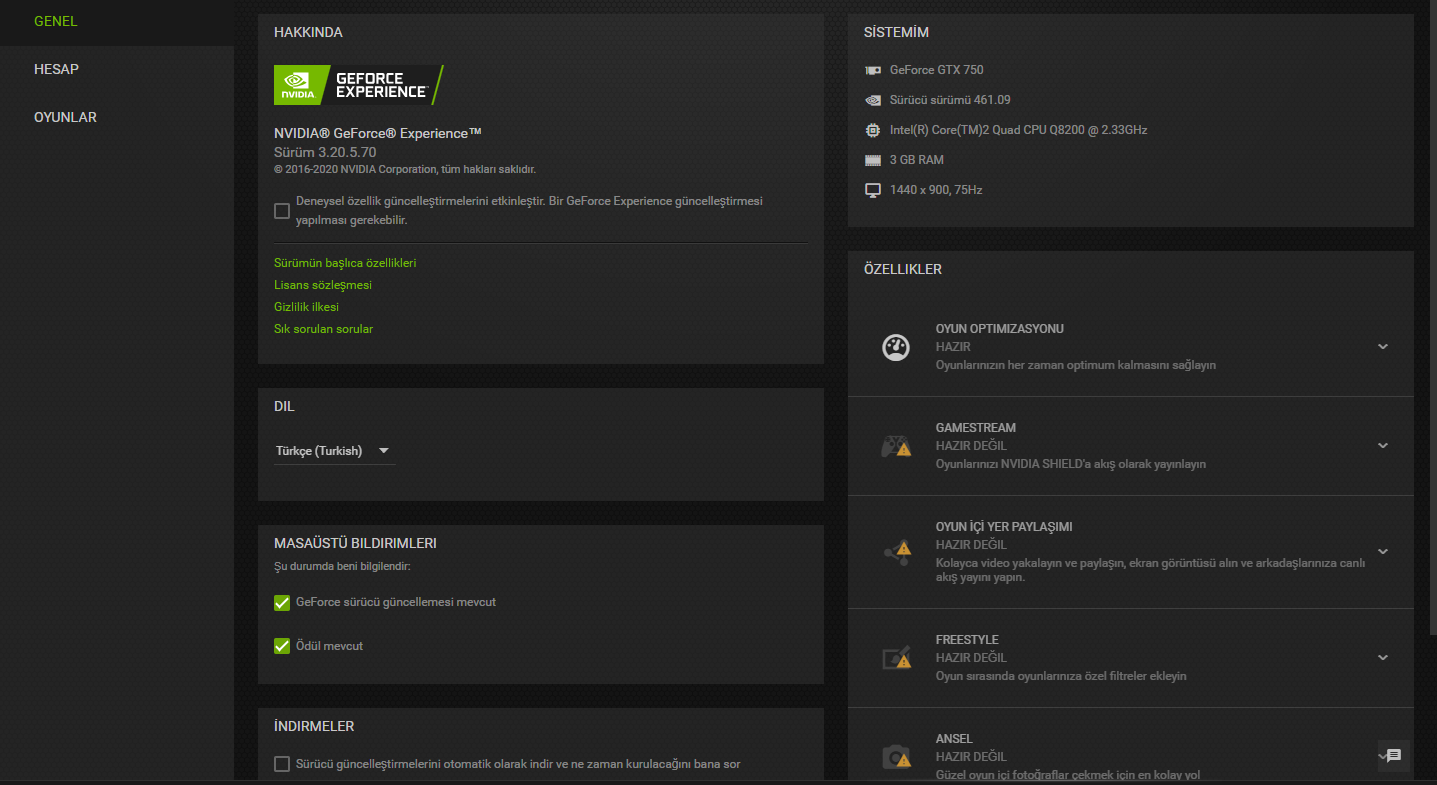Screen dimensions: 1437x785
Task: Open the Sürümün başlıca özellikleri link
Action: coord(345,263)
